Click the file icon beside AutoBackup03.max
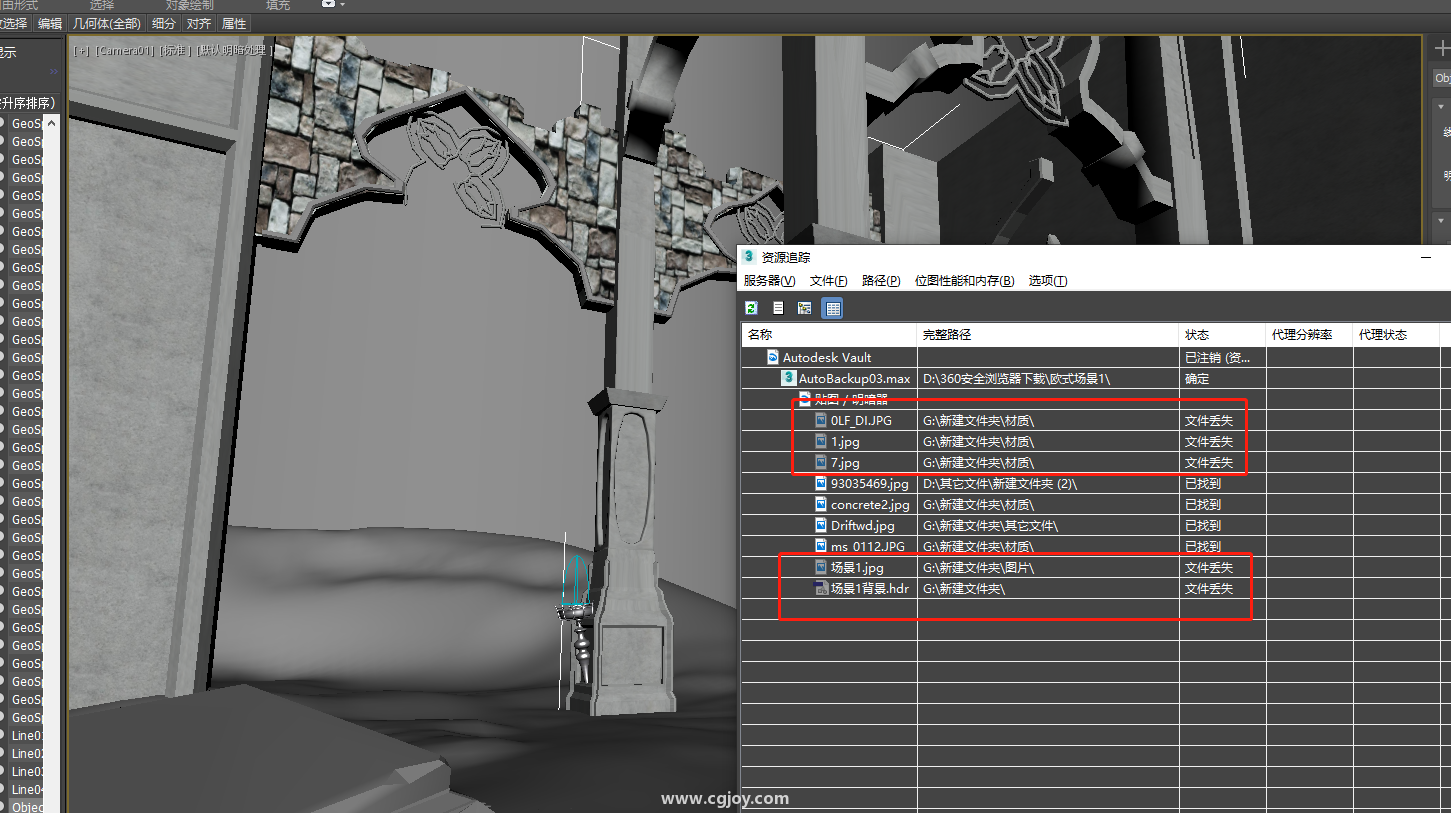 coord(789,378)
